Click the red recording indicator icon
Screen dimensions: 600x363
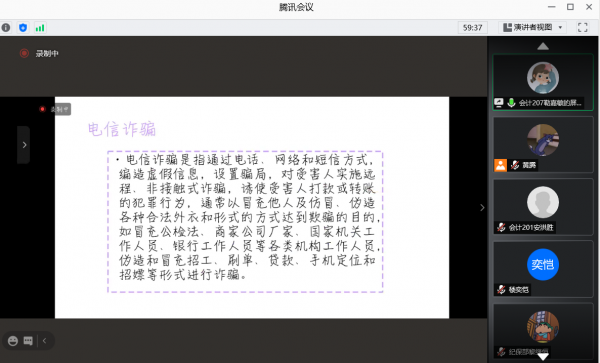24,53
